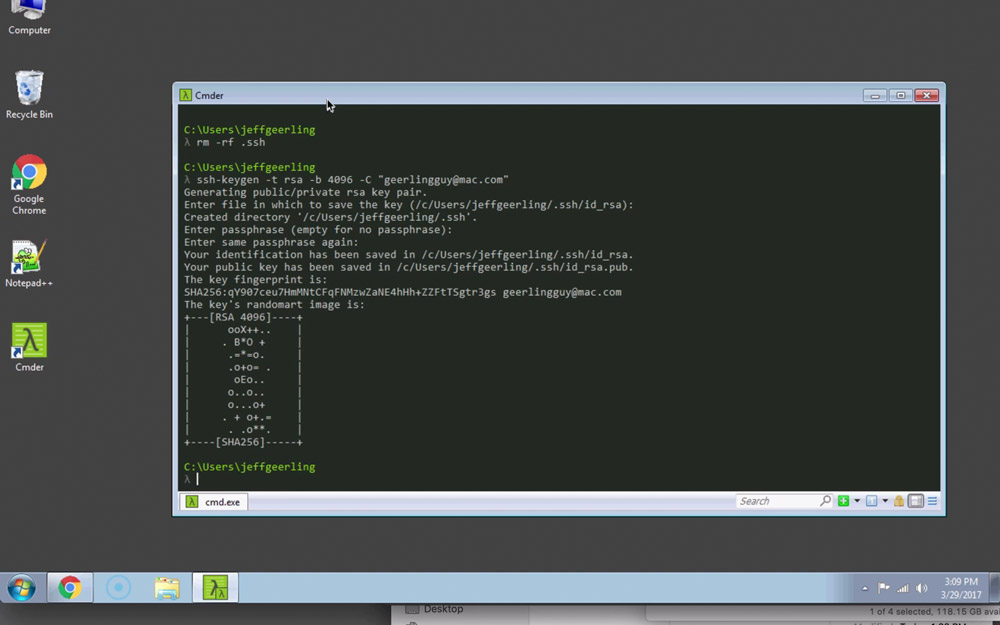The width and height of the screenshot is (1000, 625).
Task: Open the Windows Start menu
Action: [x=22, y=587]
